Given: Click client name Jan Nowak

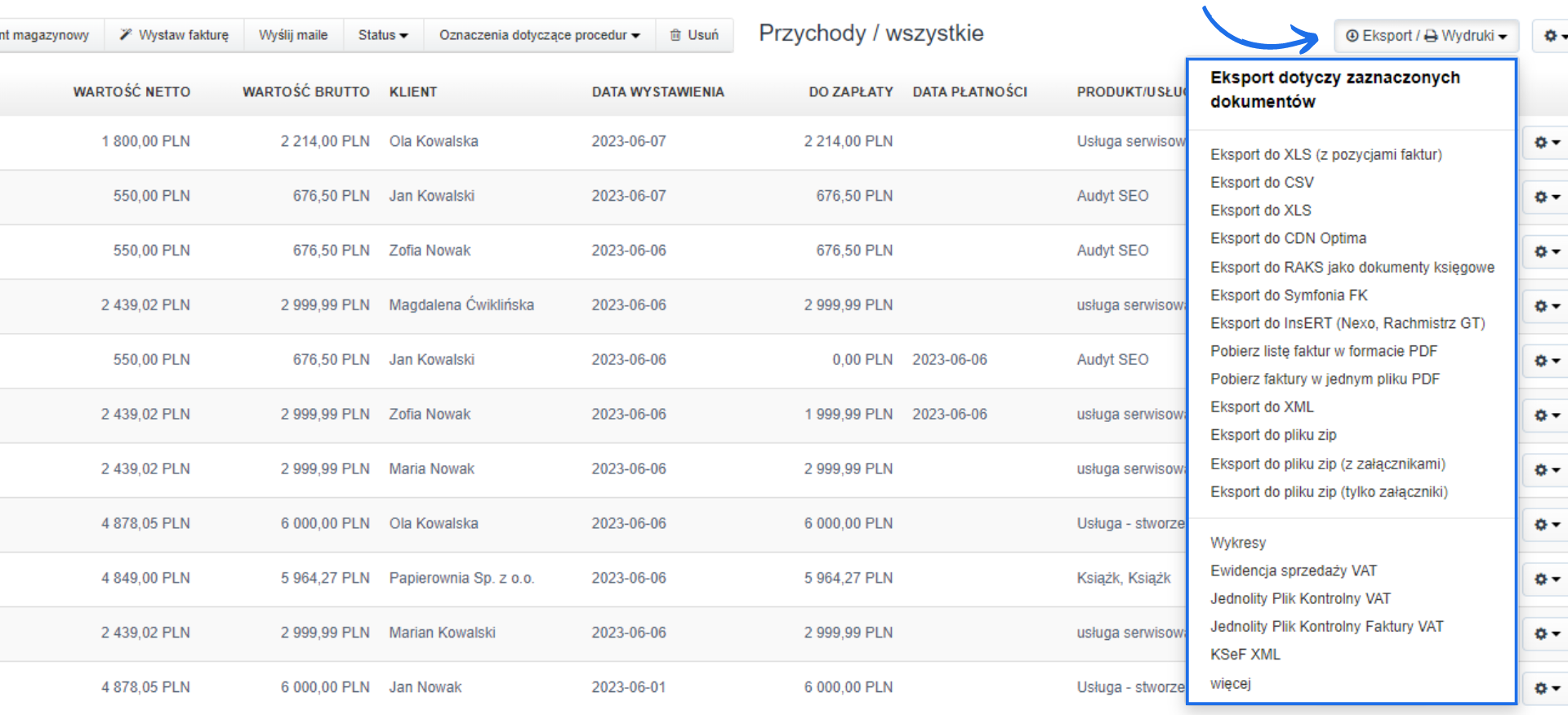Looking at the screenshot, I should click(x=425, y=687).
